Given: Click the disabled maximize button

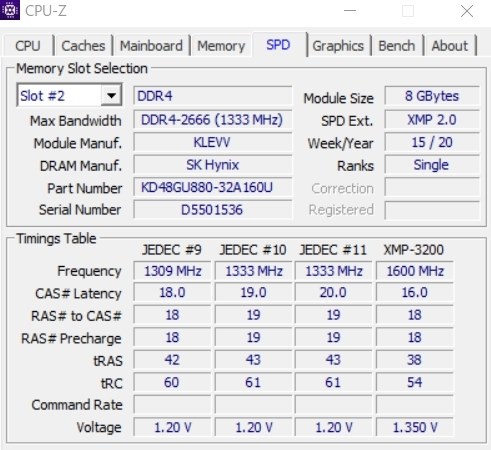Looking at the screenshot, I should (408, 11).
